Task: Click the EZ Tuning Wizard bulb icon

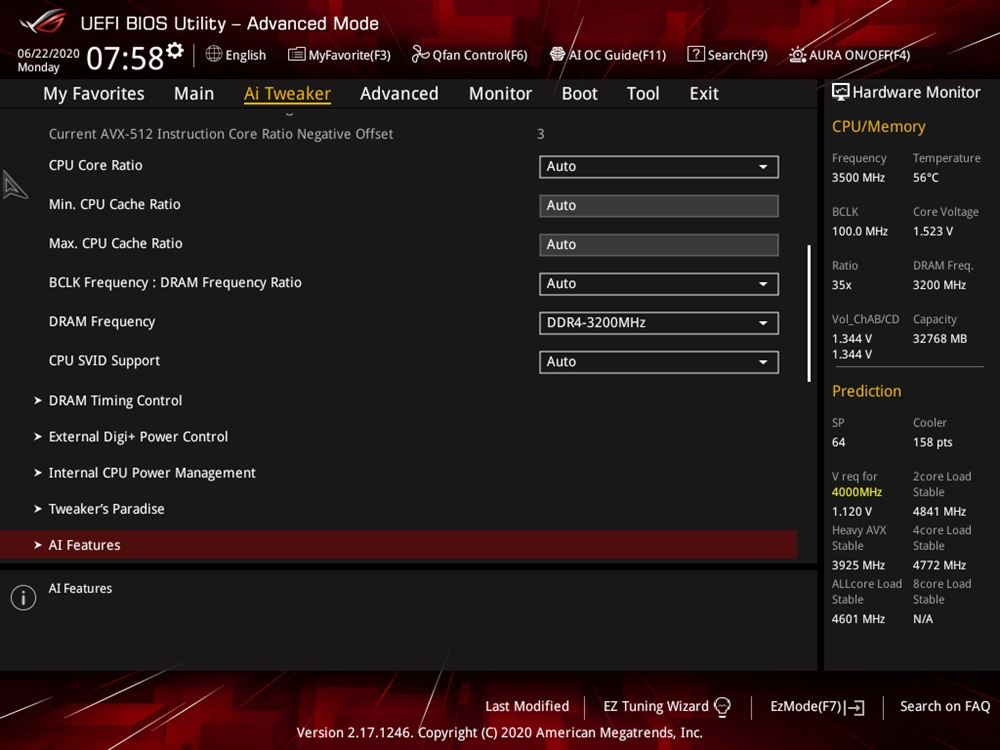Action: coord(722,707)
